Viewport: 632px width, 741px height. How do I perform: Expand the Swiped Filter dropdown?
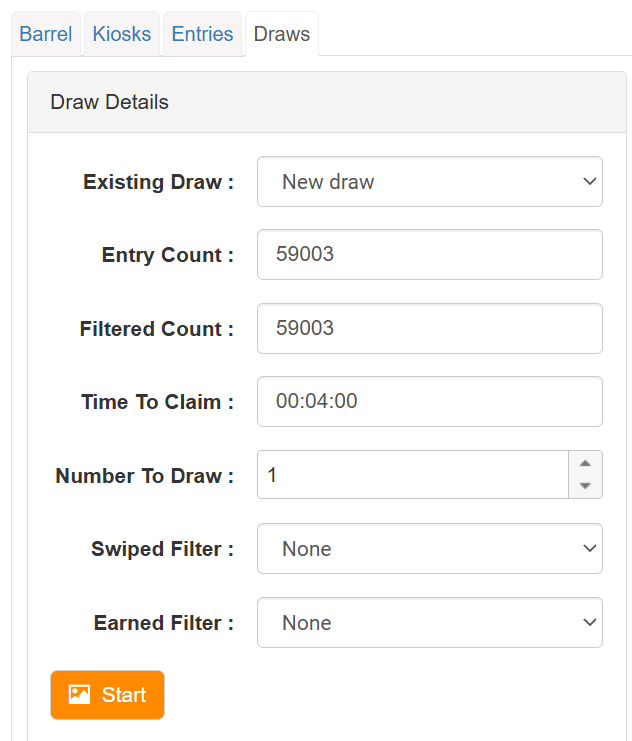coord(429,549)
